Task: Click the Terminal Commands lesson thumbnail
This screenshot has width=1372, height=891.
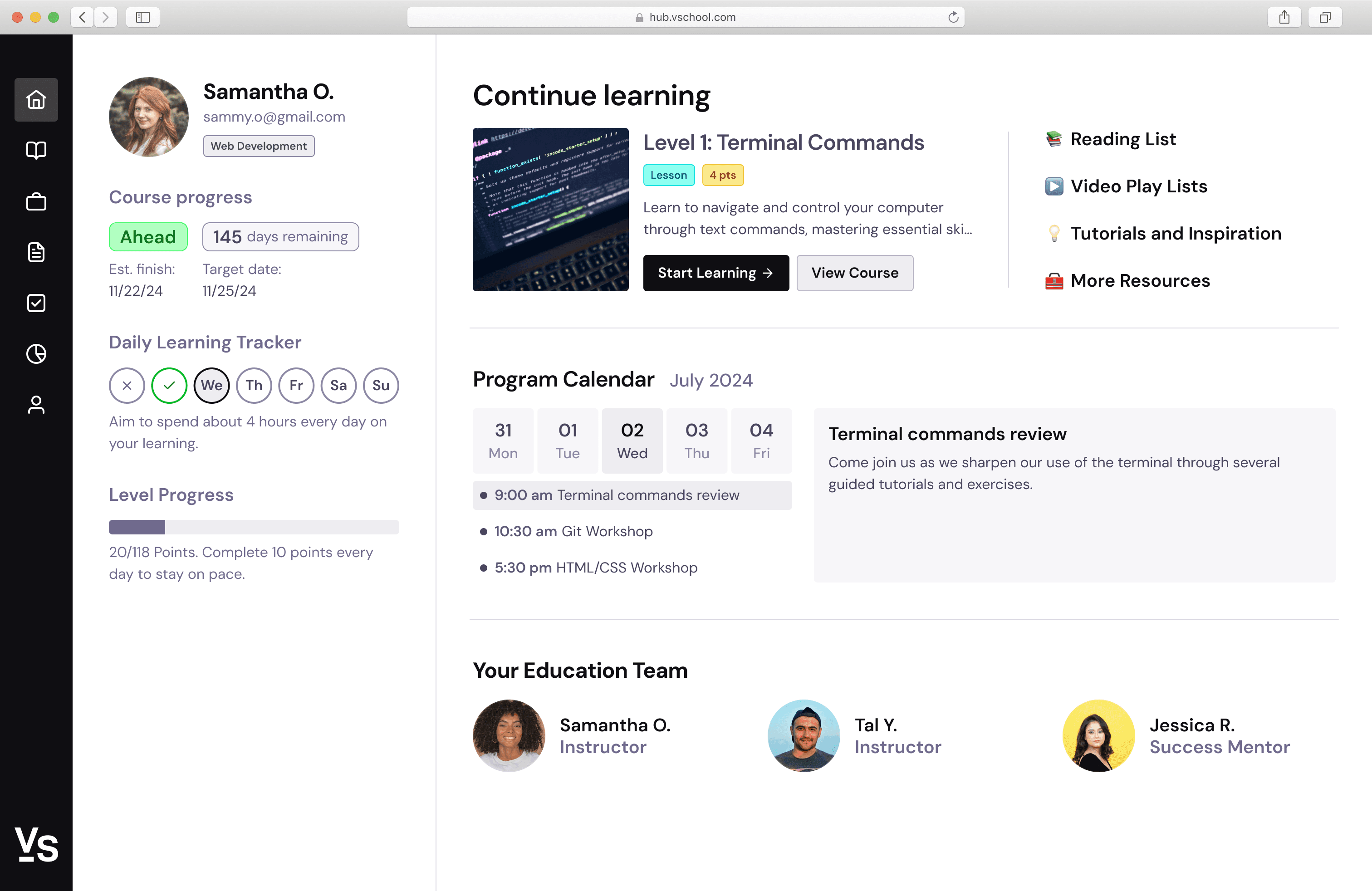Action: click(550, 210)
